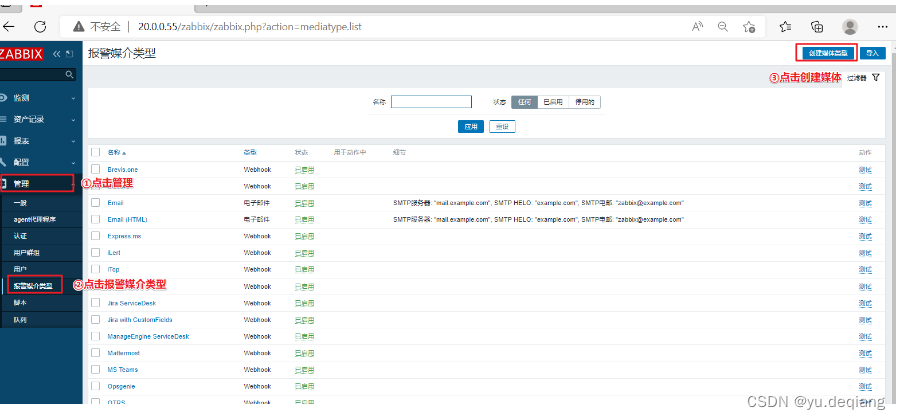The height and width of the screenshot is (420, 900).
Task: Click the filter funnel icon
Action: point(875,77)
